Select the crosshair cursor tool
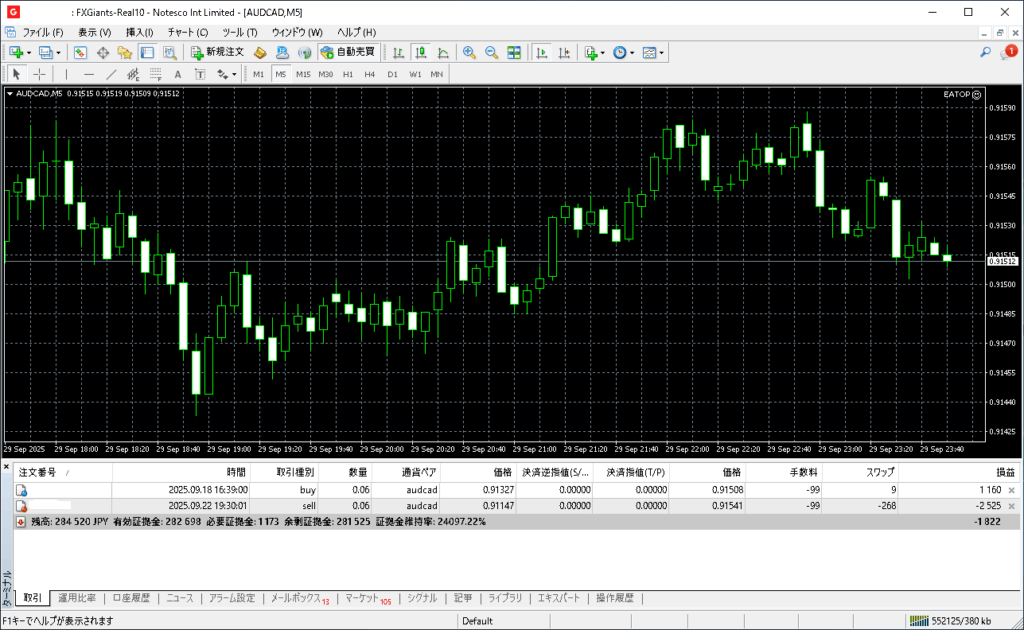 [40, 74]
